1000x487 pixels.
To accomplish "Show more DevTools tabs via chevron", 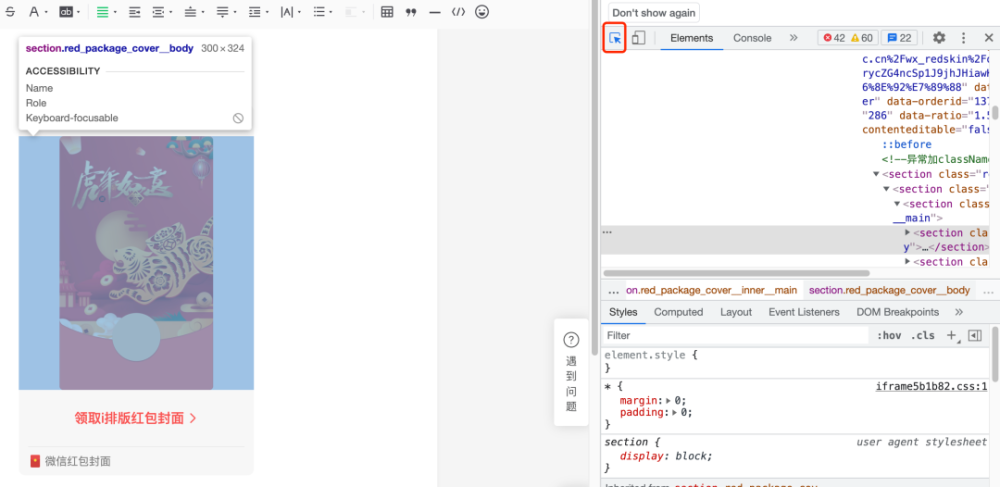I will [x=794, y=38].
